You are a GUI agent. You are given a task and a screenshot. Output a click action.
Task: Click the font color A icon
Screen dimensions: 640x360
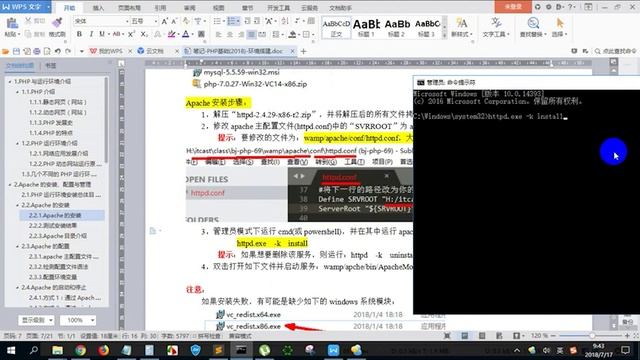coord(186,35)
